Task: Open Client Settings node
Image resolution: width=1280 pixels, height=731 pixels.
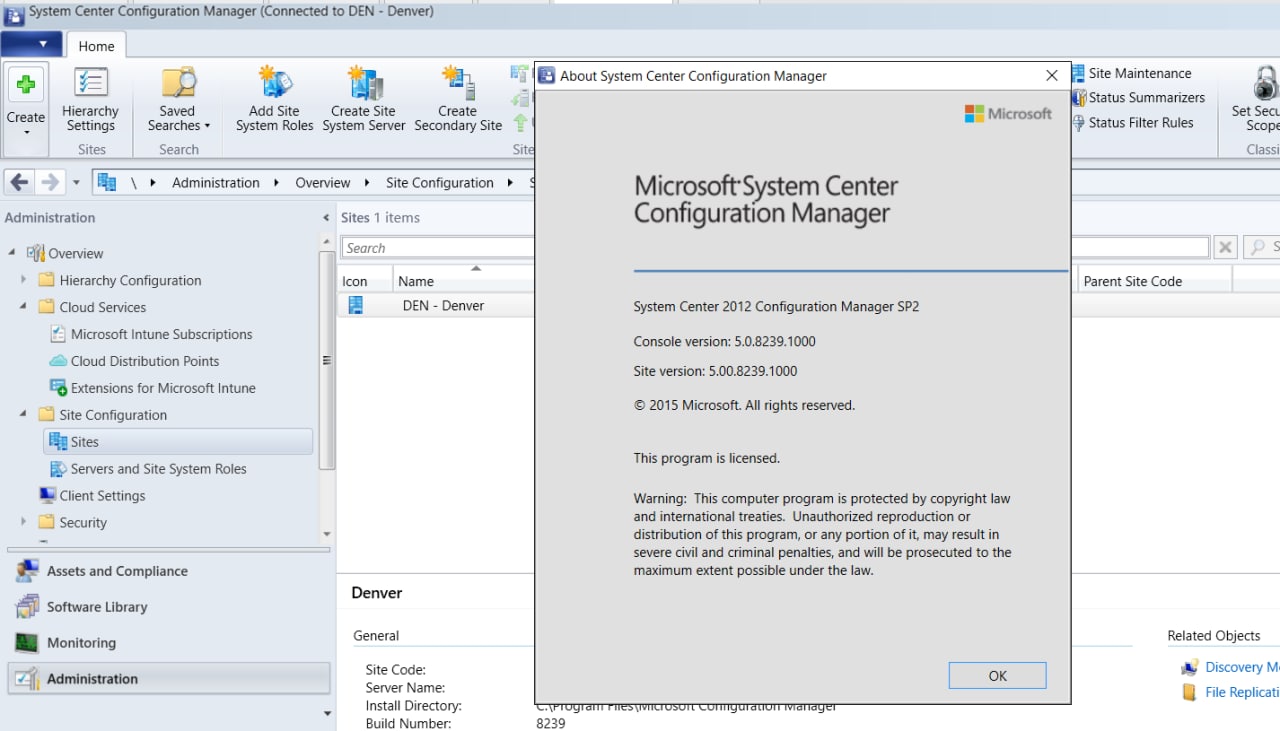Action: (x=92, y=496)
